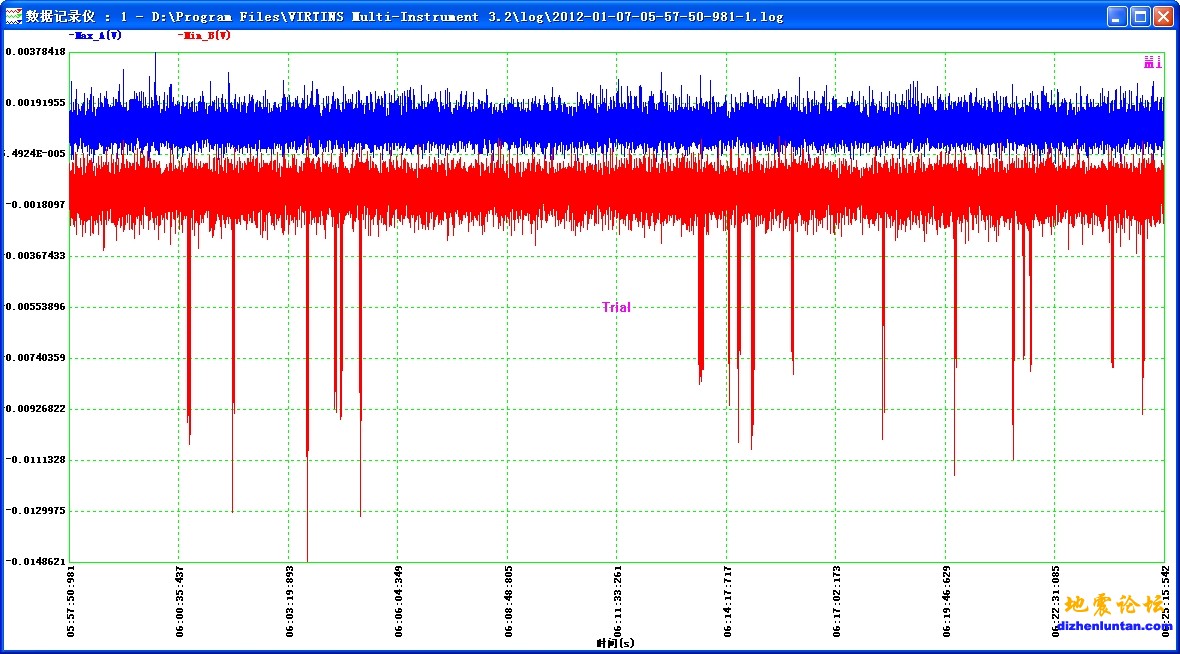
Task: Select the Max_A(V) legend label
Action: point(95,35)
